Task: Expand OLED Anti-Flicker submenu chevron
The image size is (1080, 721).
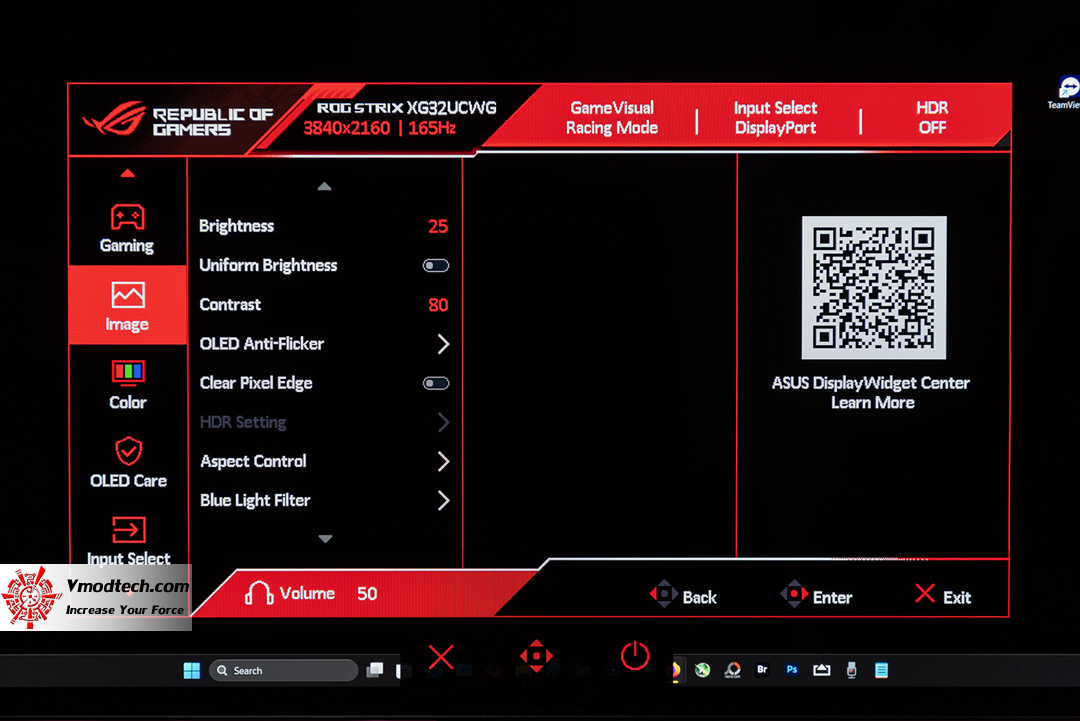Action: click(x=443, y=344)
